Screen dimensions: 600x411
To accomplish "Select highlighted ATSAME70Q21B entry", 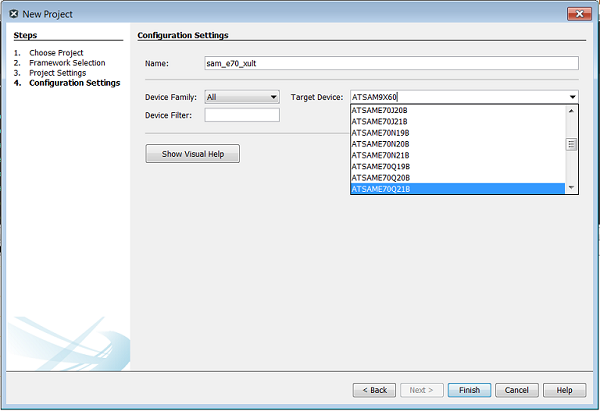I will coord(458,189).
